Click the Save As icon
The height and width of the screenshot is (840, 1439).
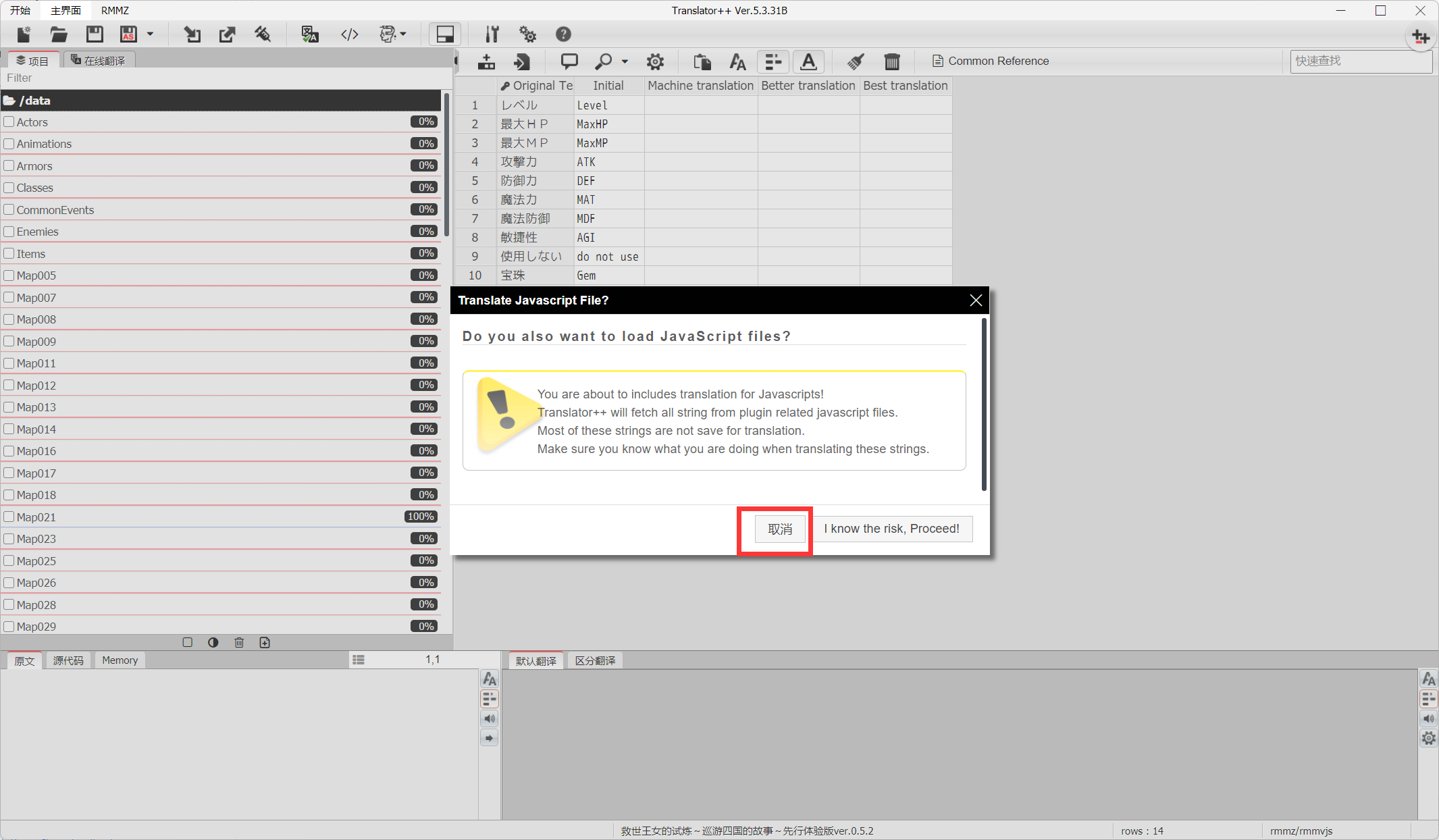coord(128,34)
